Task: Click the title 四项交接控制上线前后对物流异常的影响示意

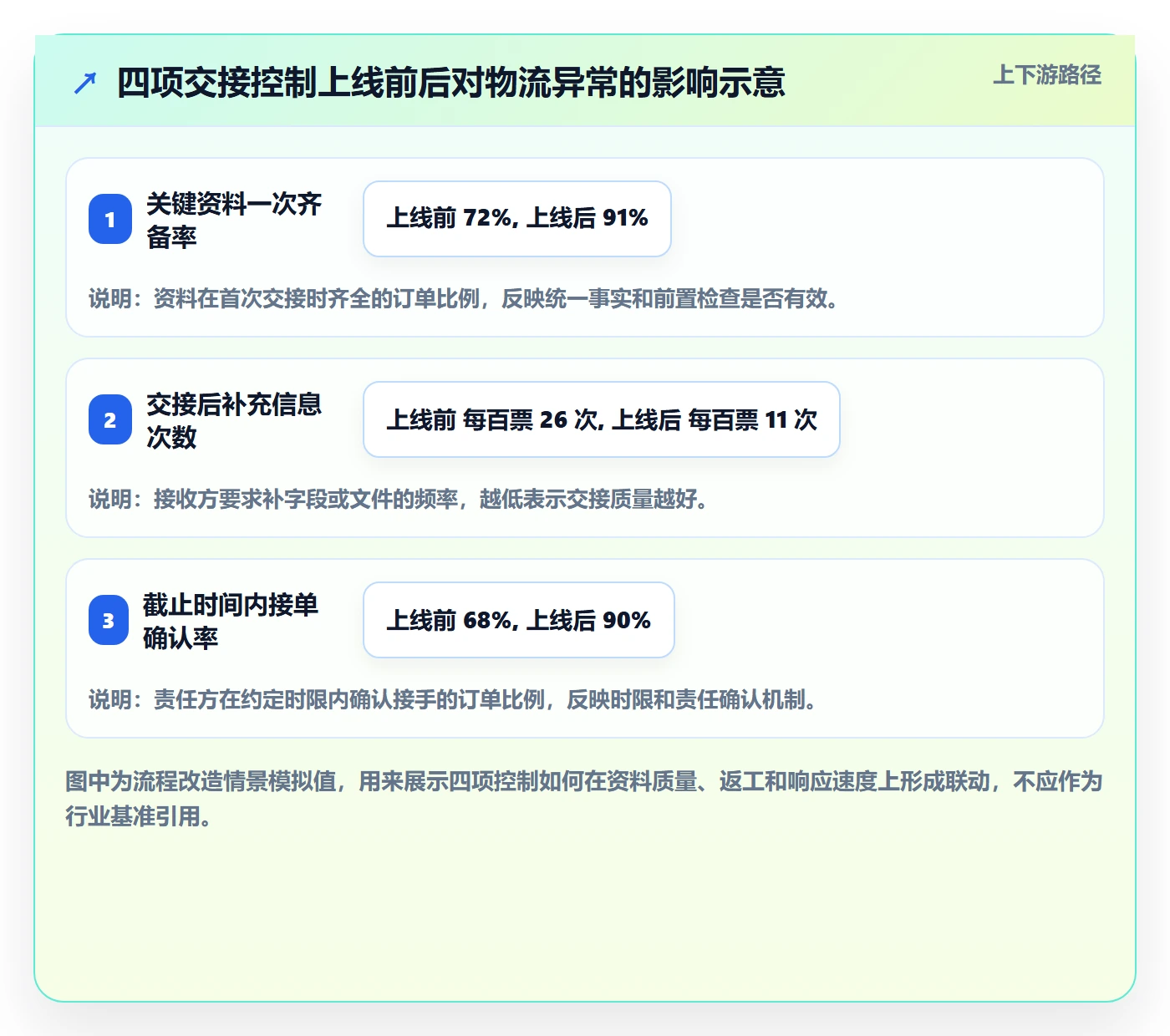Action: pyautogui.click(x=450, y=83)
